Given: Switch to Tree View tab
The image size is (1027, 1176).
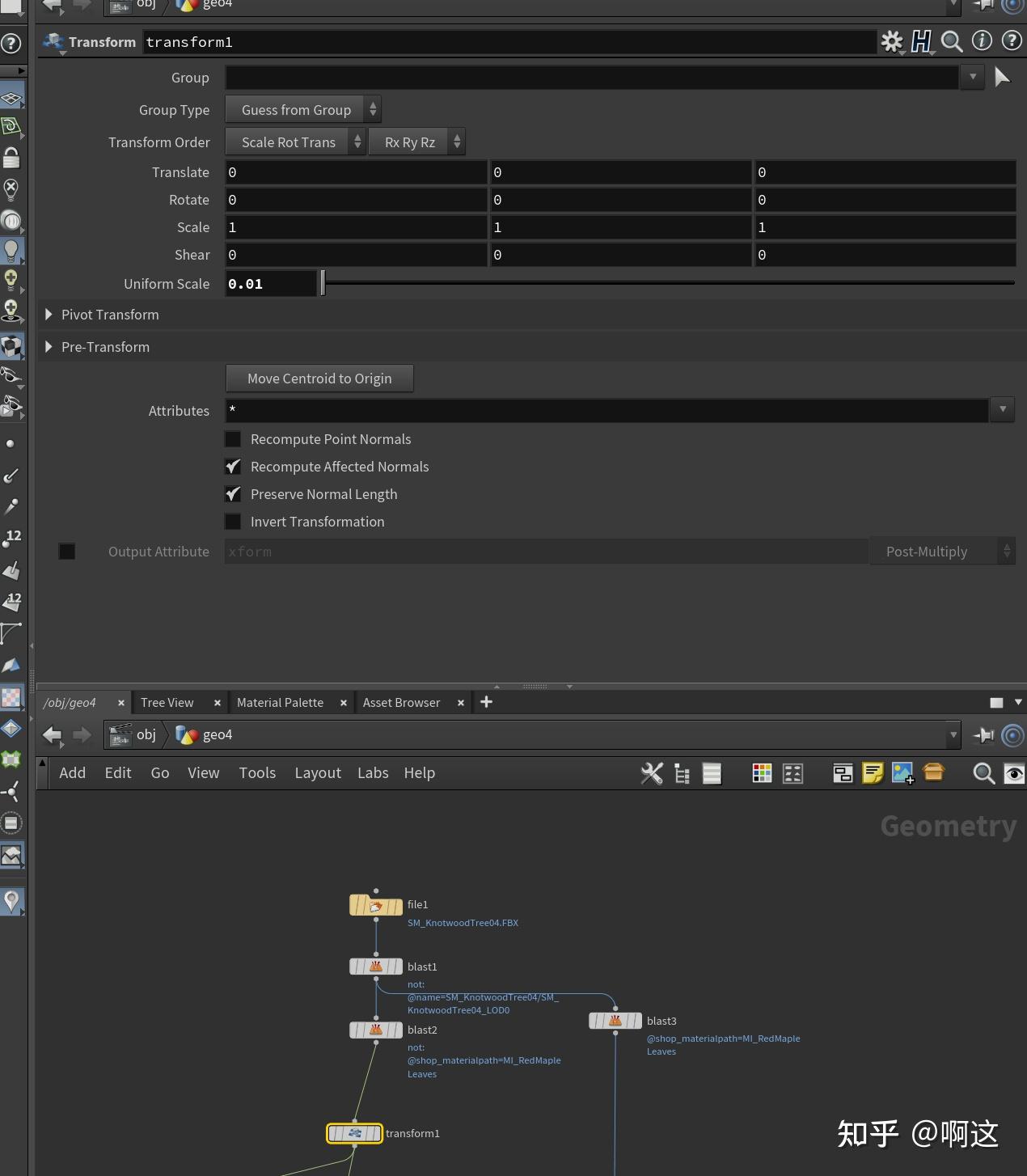Looking at the screenshot, I should point(167,703).
